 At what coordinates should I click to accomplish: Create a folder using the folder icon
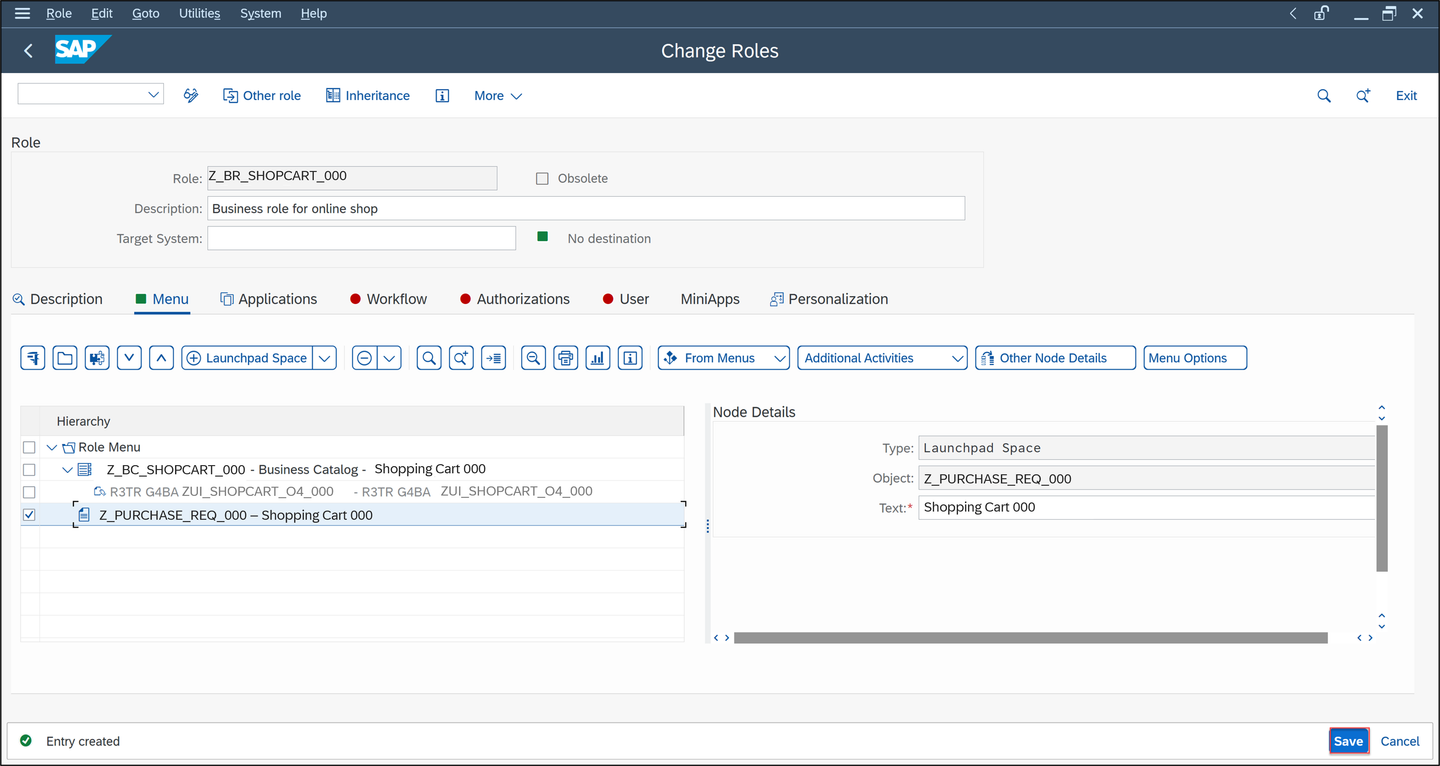[65, 358]
